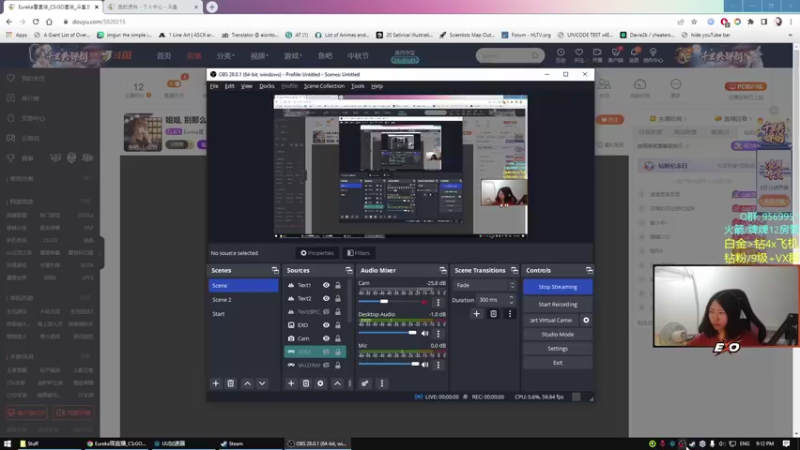Click Stop Streaming button
Image resolution: width=800 pixels, height=450 pixels.
pos(558,287)
